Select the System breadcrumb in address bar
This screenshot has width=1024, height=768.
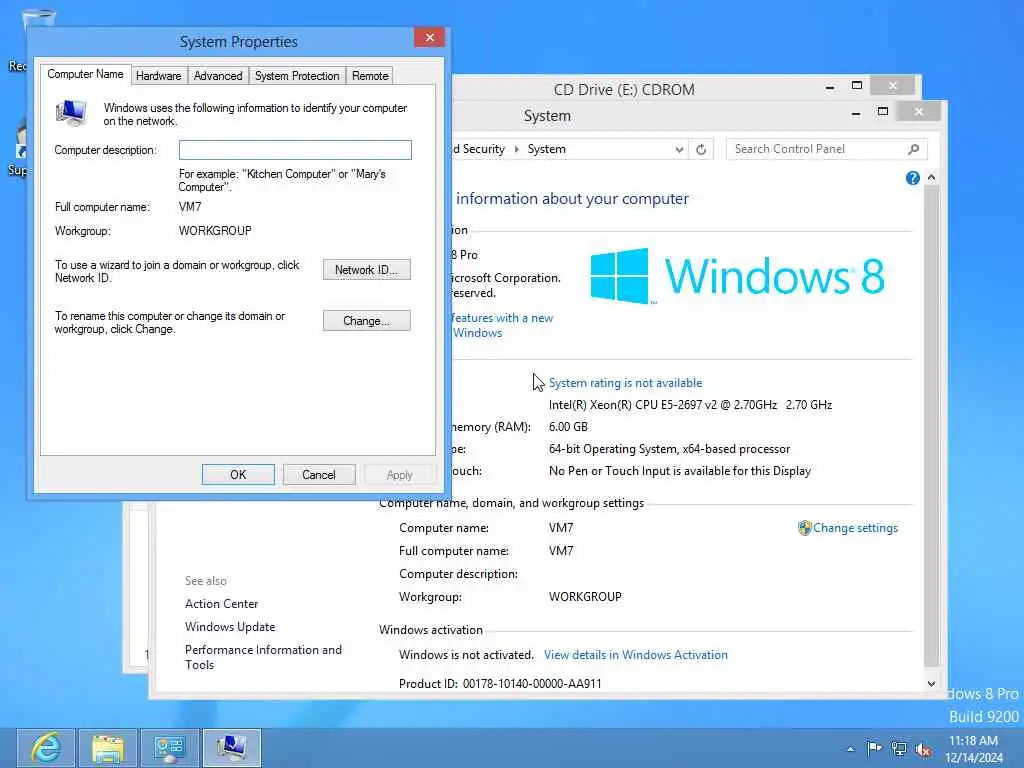(547, 149)
